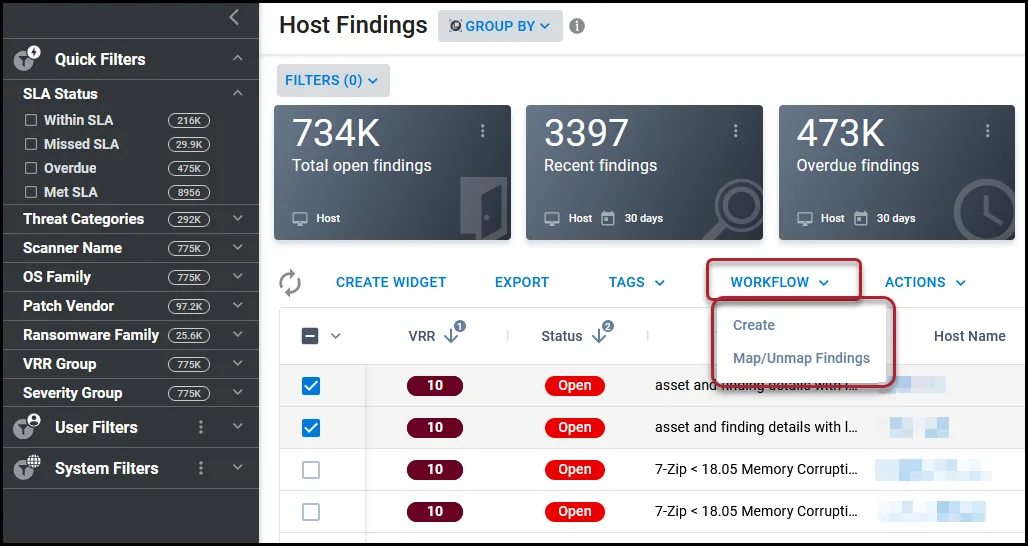This screenshot has width=1028, height=546.
Task: Refresh the findings table
Action: coord(290,283)
